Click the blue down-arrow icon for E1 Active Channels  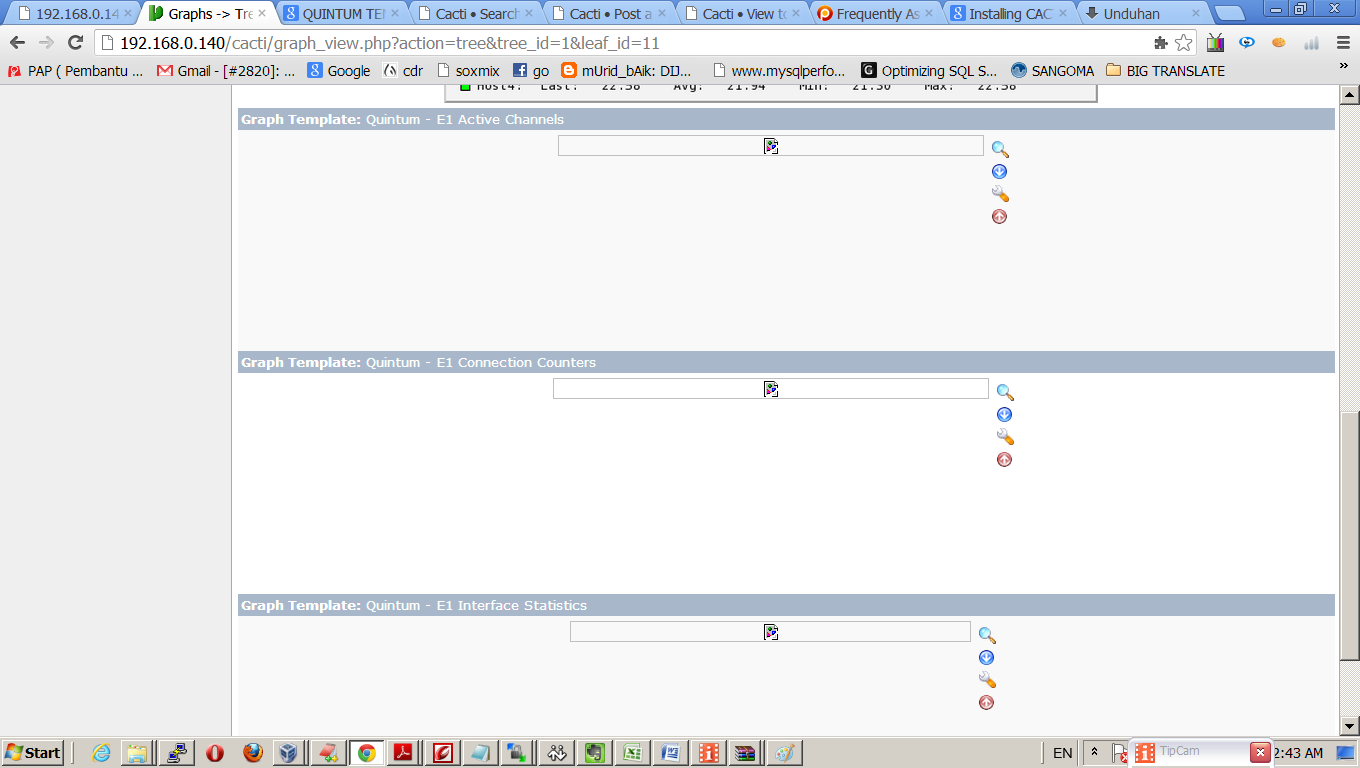(999, 172)
